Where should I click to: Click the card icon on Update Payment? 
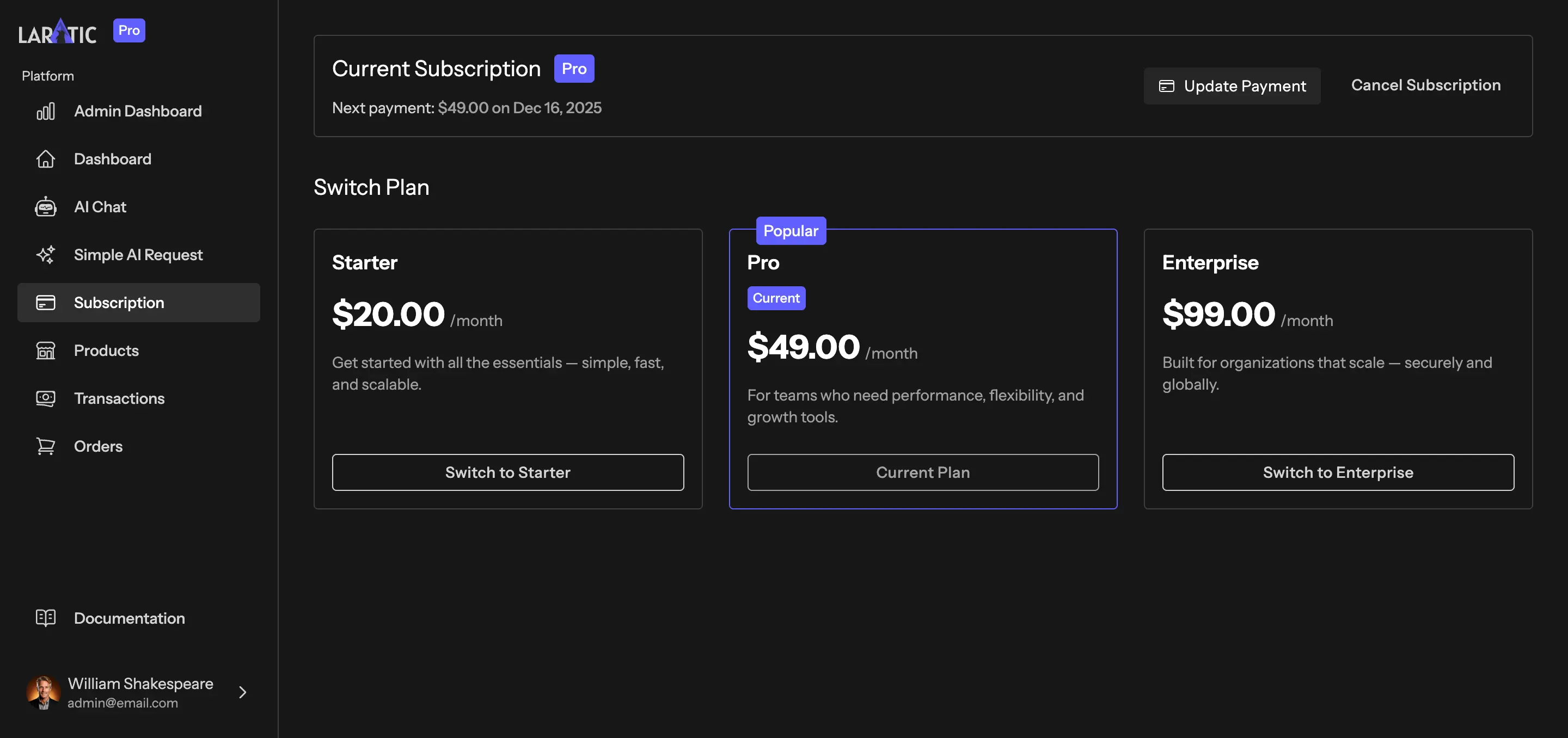[1166, 86]
